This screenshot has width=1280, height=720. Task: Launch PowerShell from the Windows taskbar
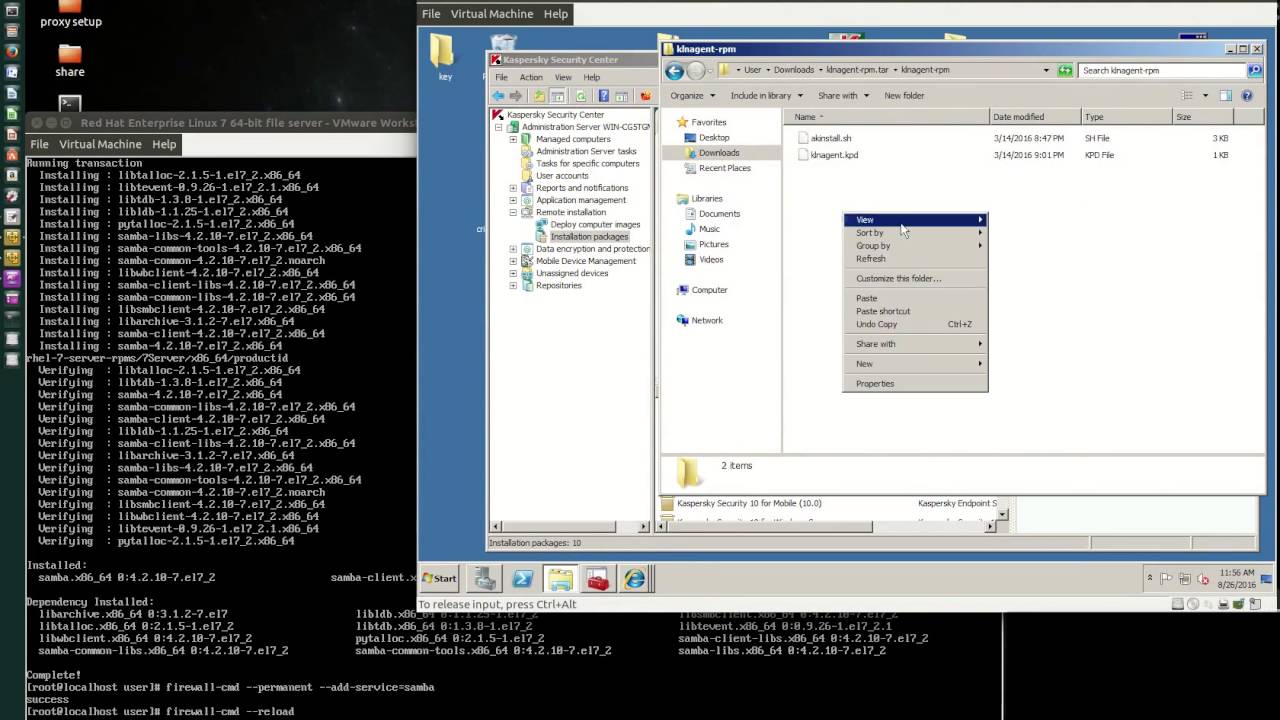[x=523, y=578]
